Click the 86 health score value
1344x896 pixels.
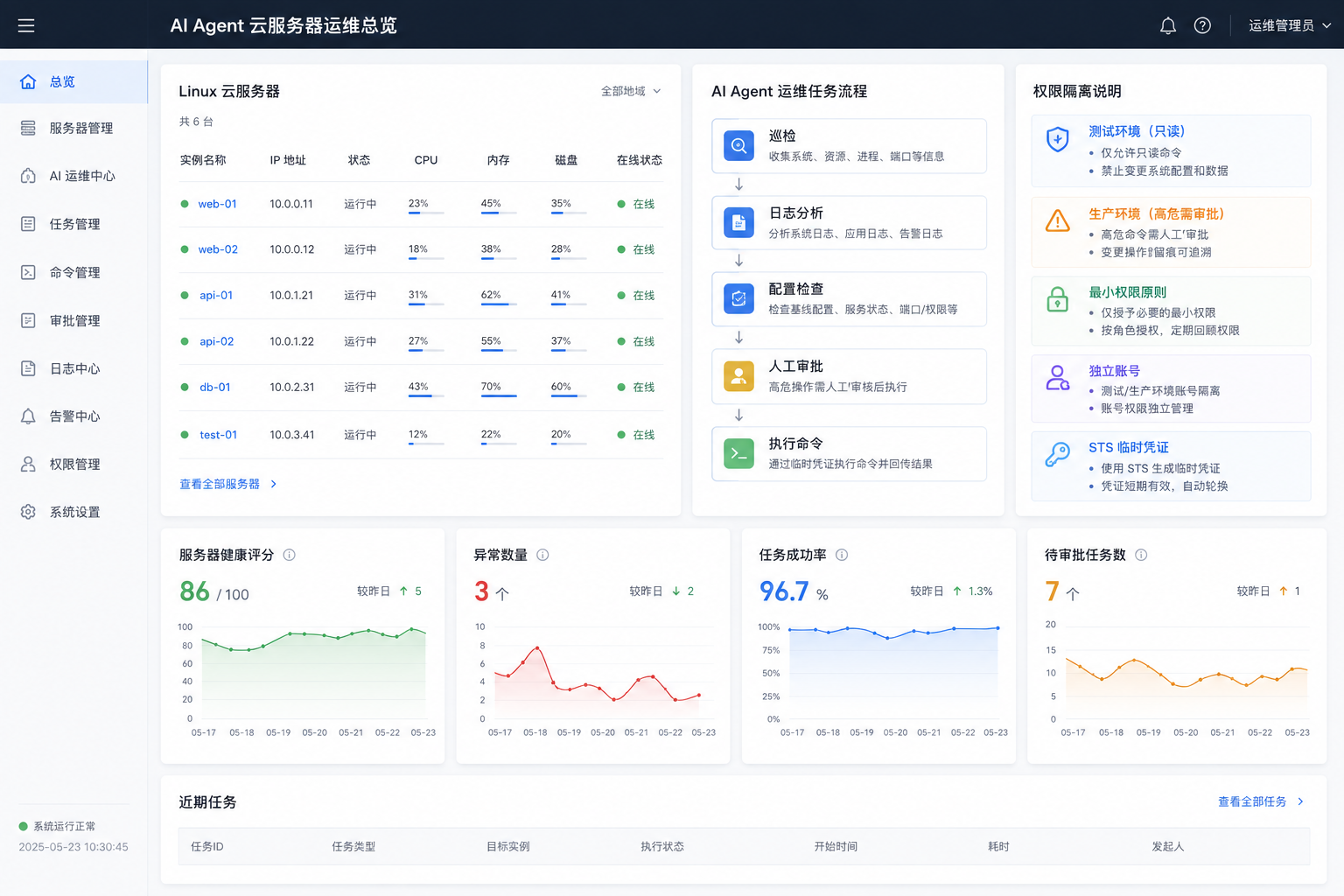click(x=194, y=591)
